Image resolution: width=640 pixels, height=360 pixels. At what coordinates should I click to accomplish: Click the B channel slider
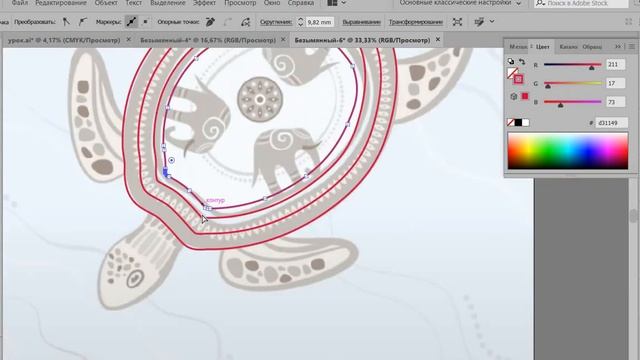[x=572, y=102]
